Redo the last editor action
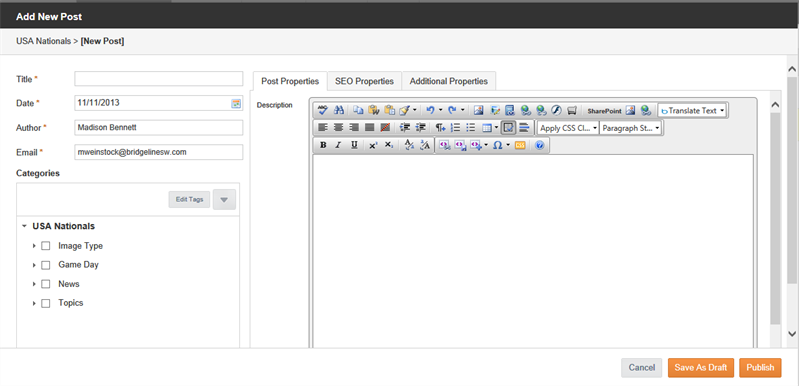799x386 pixels. coord(451,110)
